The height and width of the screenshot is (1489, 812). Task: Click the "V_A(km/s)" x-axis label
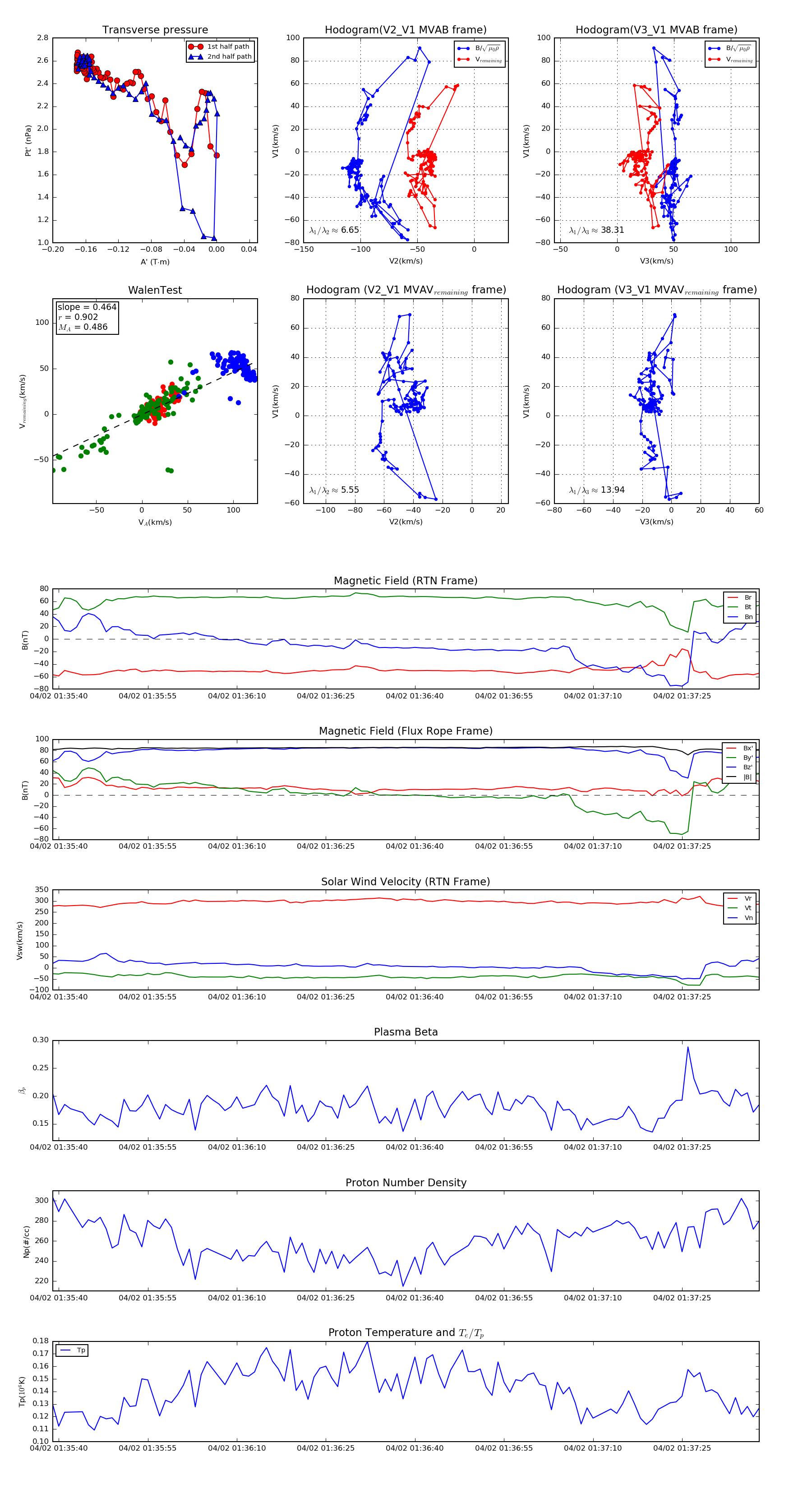tap(155, 522)
